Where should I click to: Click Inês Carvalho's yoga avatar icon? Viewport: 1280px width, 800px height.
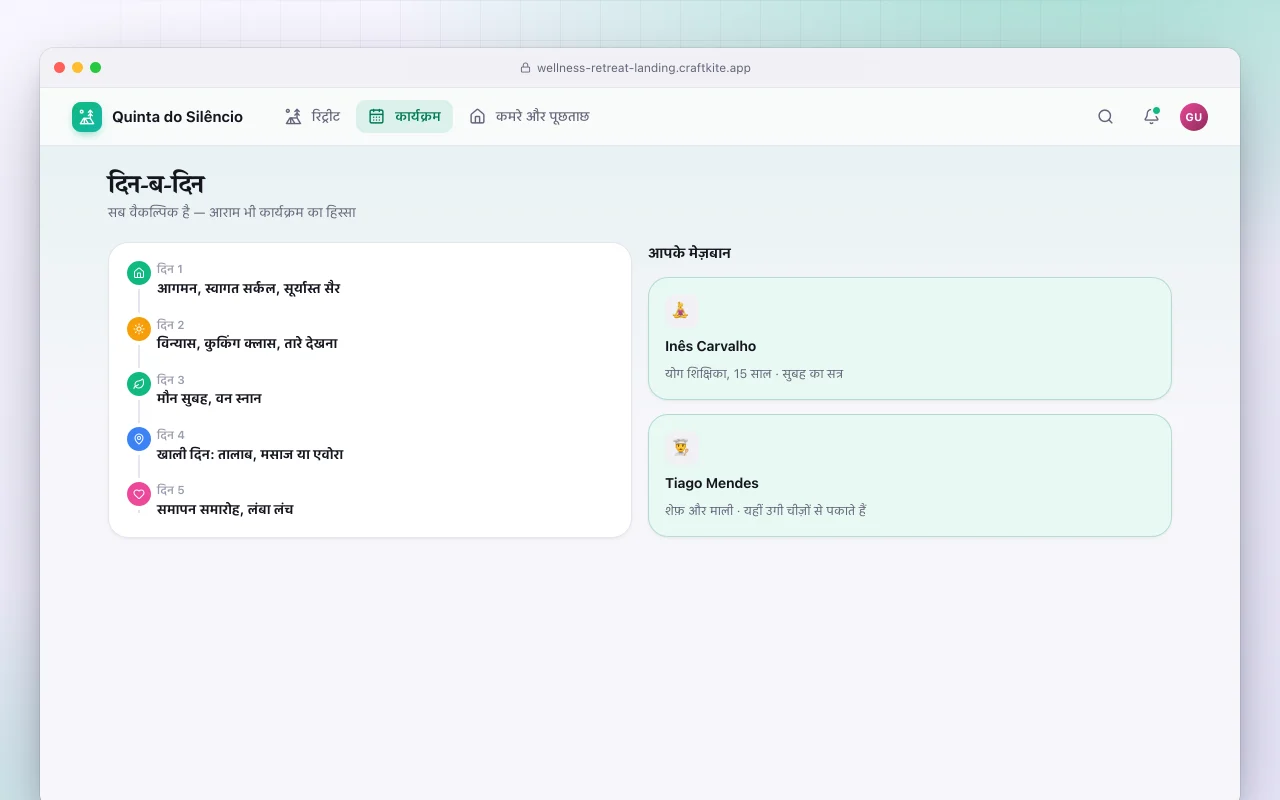681,310
